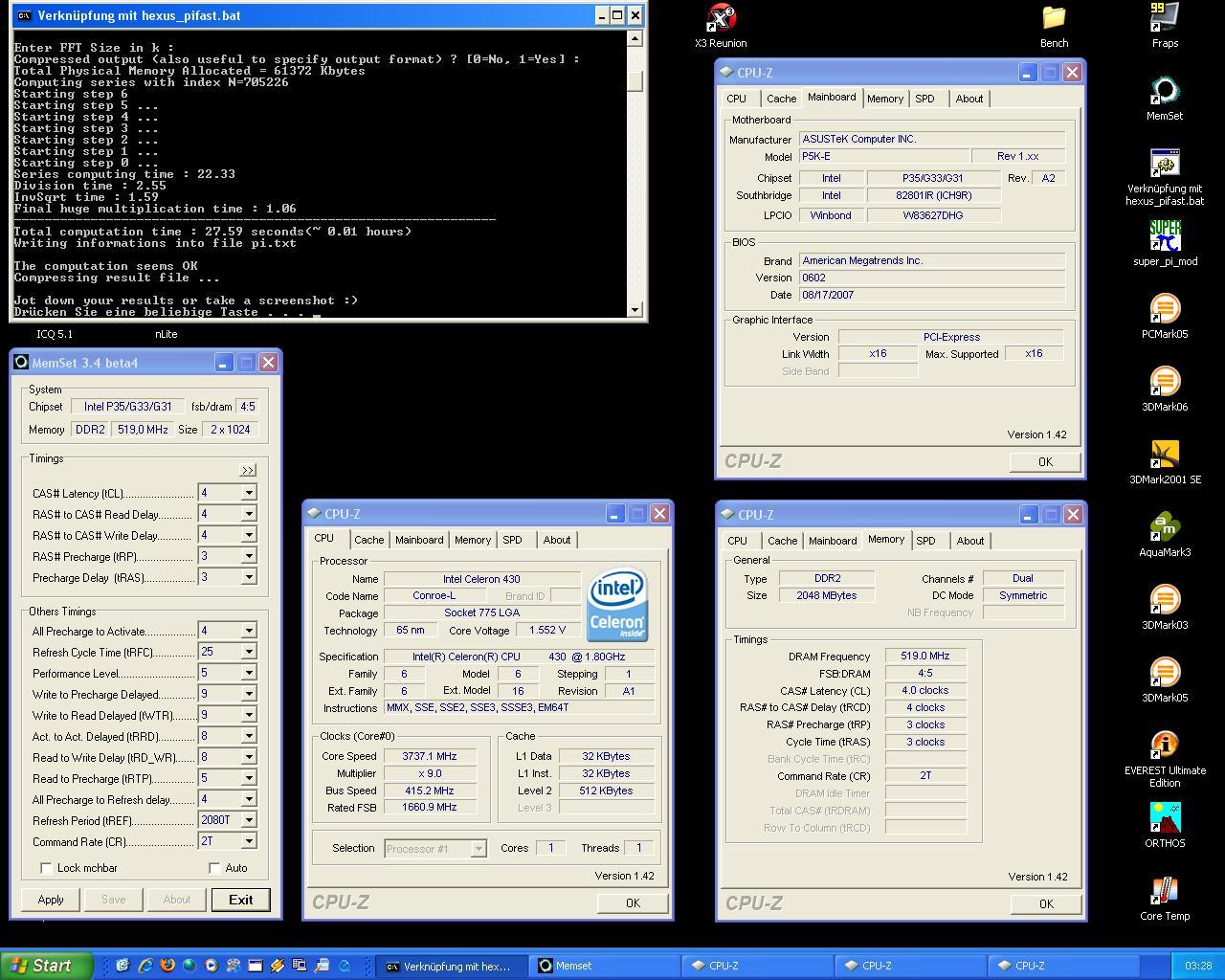Select Mainboard tab in CPU-Z Memory window
Screen dimensions: 1225x980
coord(833,541)
